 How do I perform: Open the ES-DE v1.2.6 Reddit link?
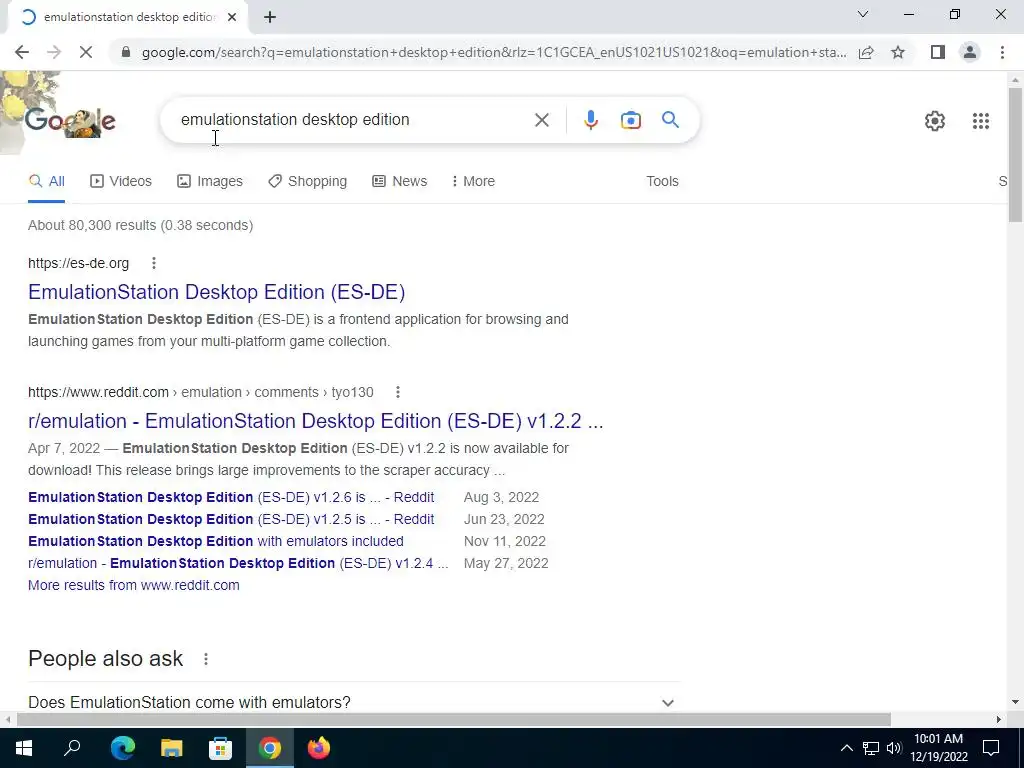coord(231,498)
